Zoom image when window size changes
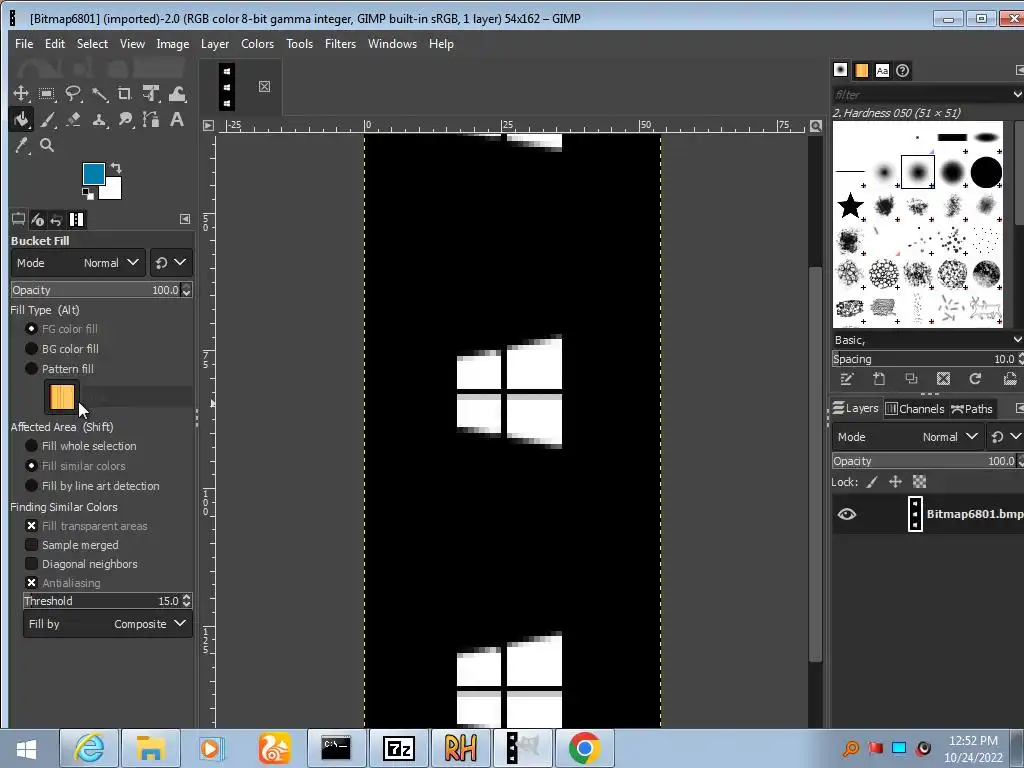Image resolution: width=1024 pixels, height=768 pixels. tap(816, 125)
